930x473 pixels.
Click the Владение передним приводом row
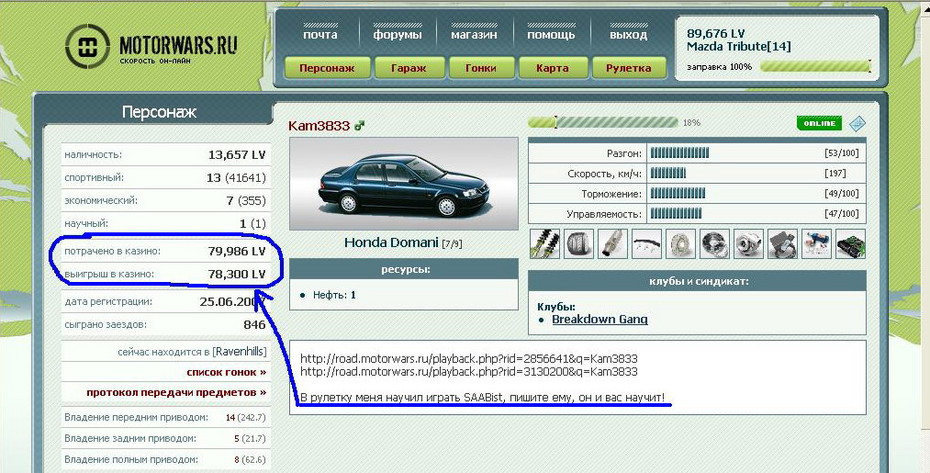point(165,417)
